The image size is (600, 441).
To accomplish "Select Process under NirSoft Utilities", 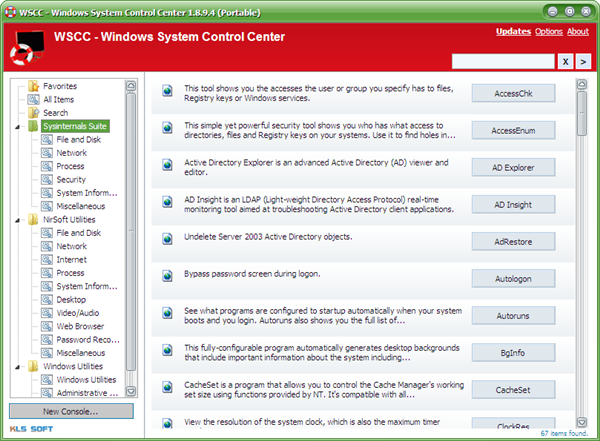I will click(x=70, y=273).
